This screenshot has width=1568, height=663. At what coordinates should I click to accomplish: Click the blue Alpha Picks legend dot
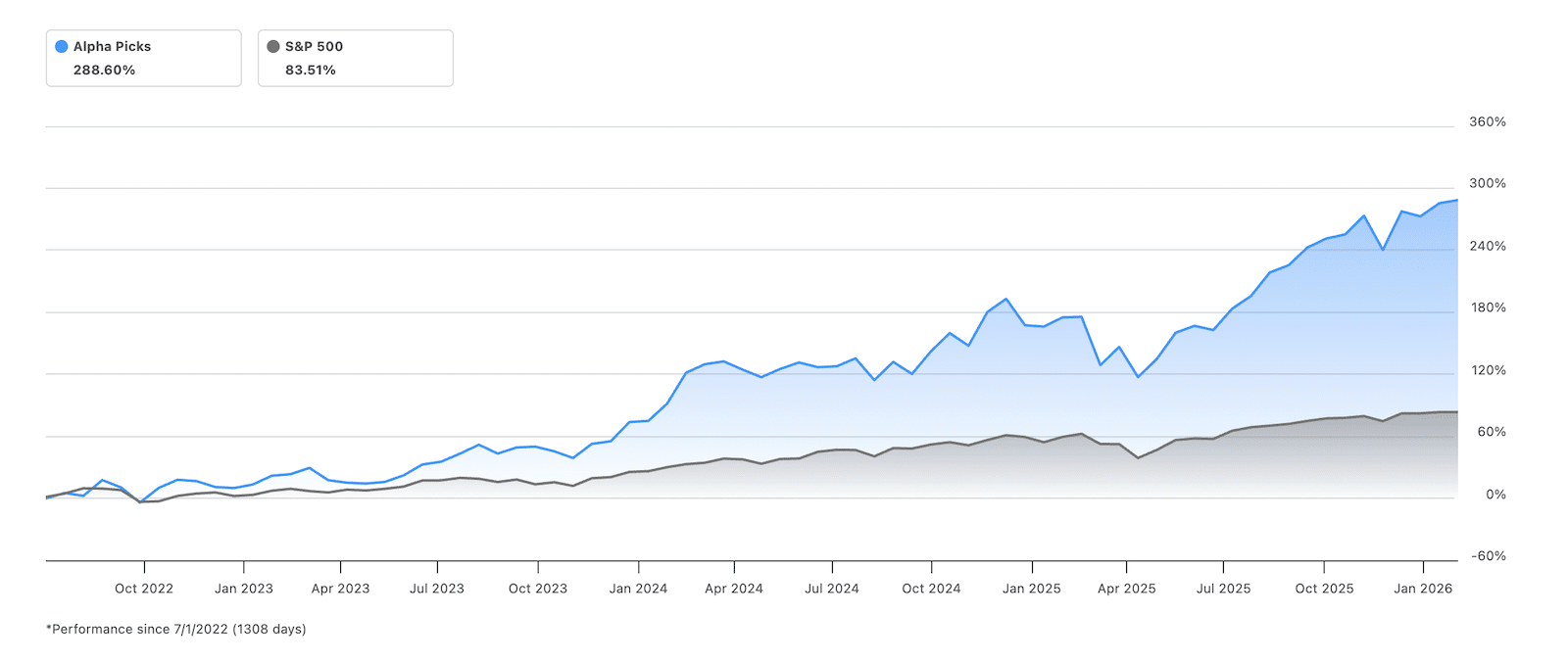pos(62,46)
